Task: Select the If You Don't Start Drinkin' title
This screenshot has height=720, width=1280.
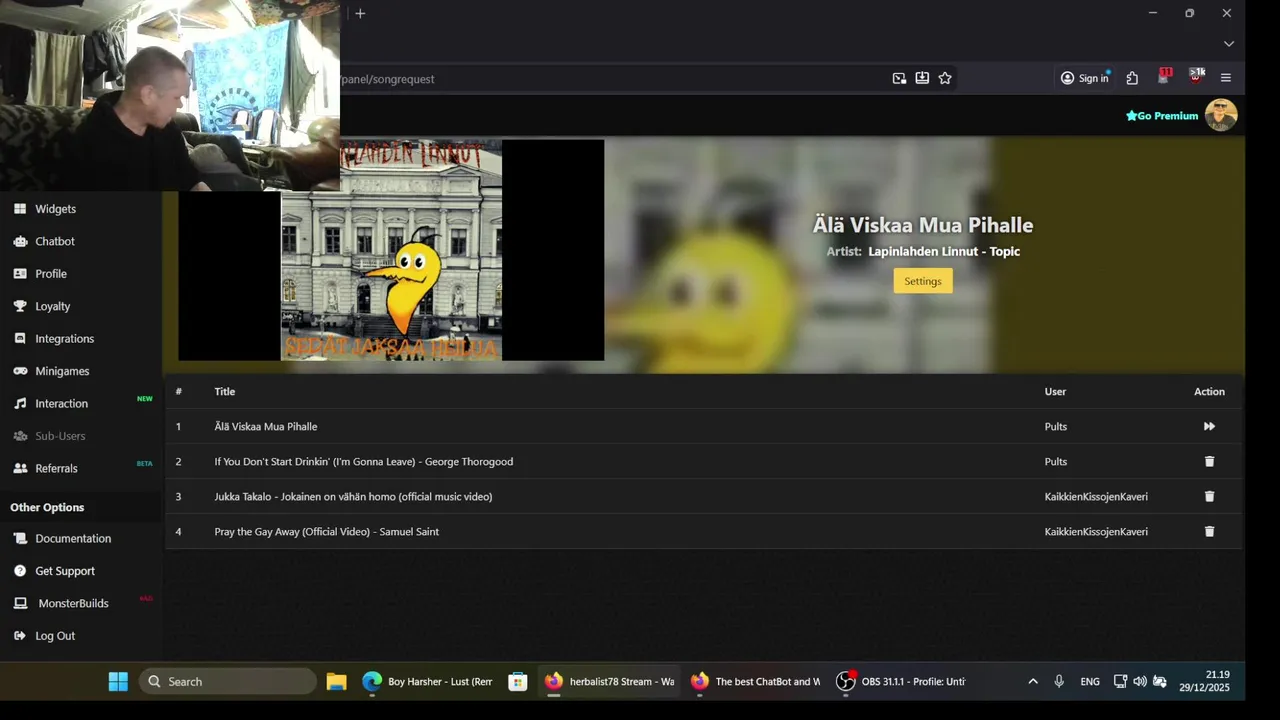Action: (x=364, y=461)
